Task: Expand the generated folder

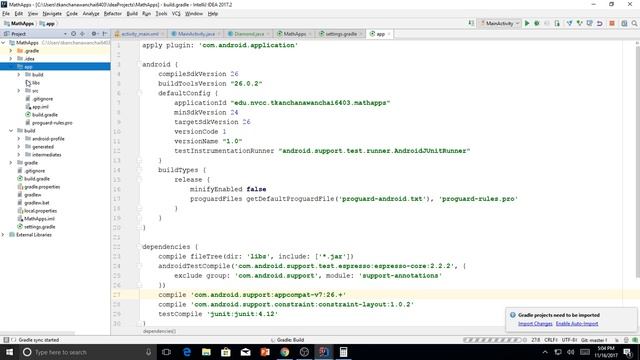Action: (x=19, y=147)
